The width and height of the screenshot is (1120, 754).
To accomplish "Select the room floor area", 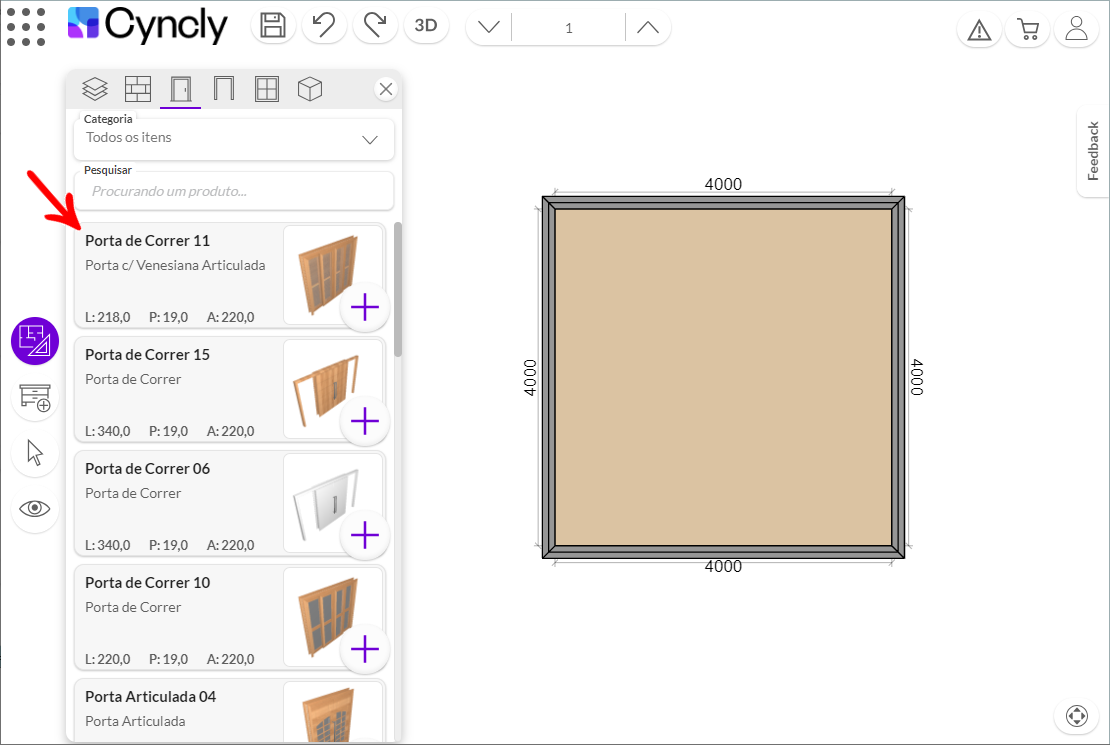I will point(723,378).
